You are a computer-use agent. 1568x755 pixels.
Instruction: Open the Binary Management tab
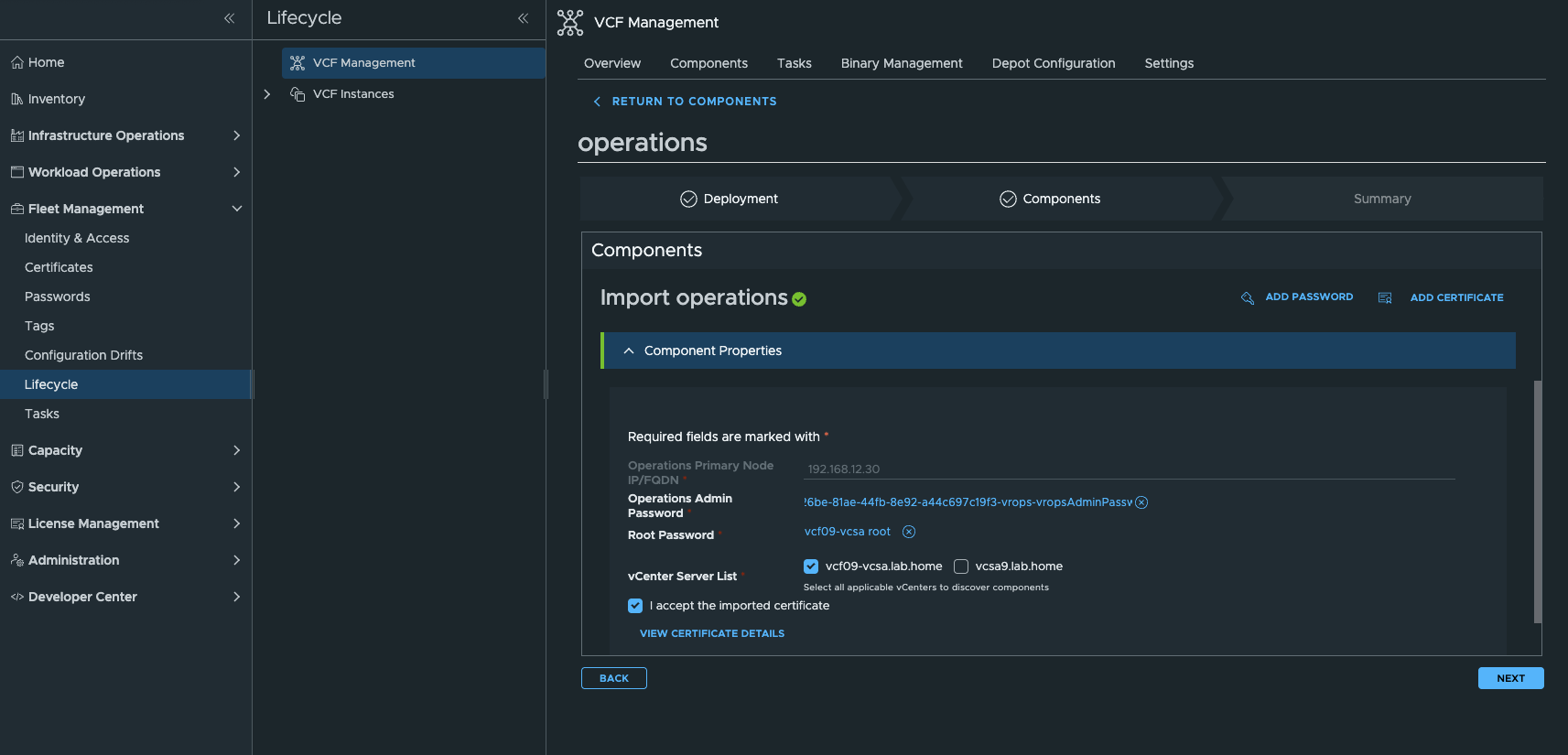click(x=901, y=63)
